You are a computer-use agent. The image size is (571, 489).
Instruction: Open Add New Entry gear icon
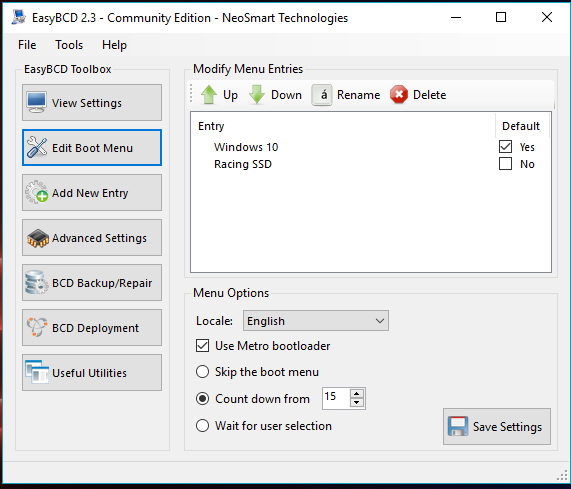tap(36, 192)
